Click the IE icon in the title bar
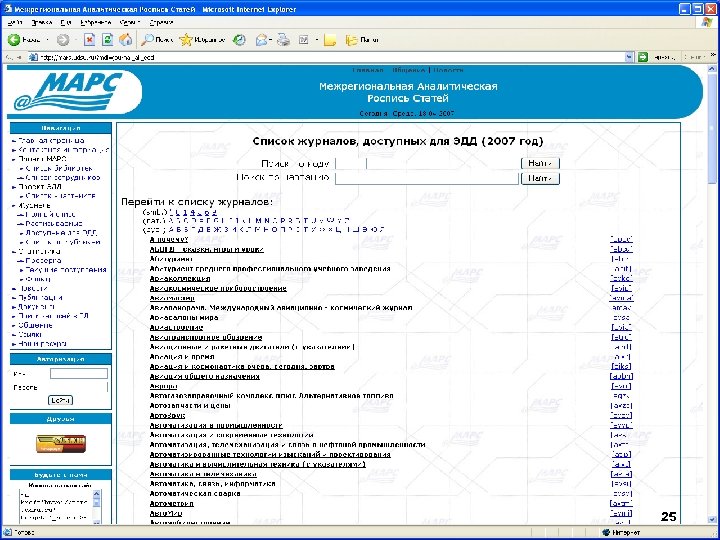 pos(7,9)
